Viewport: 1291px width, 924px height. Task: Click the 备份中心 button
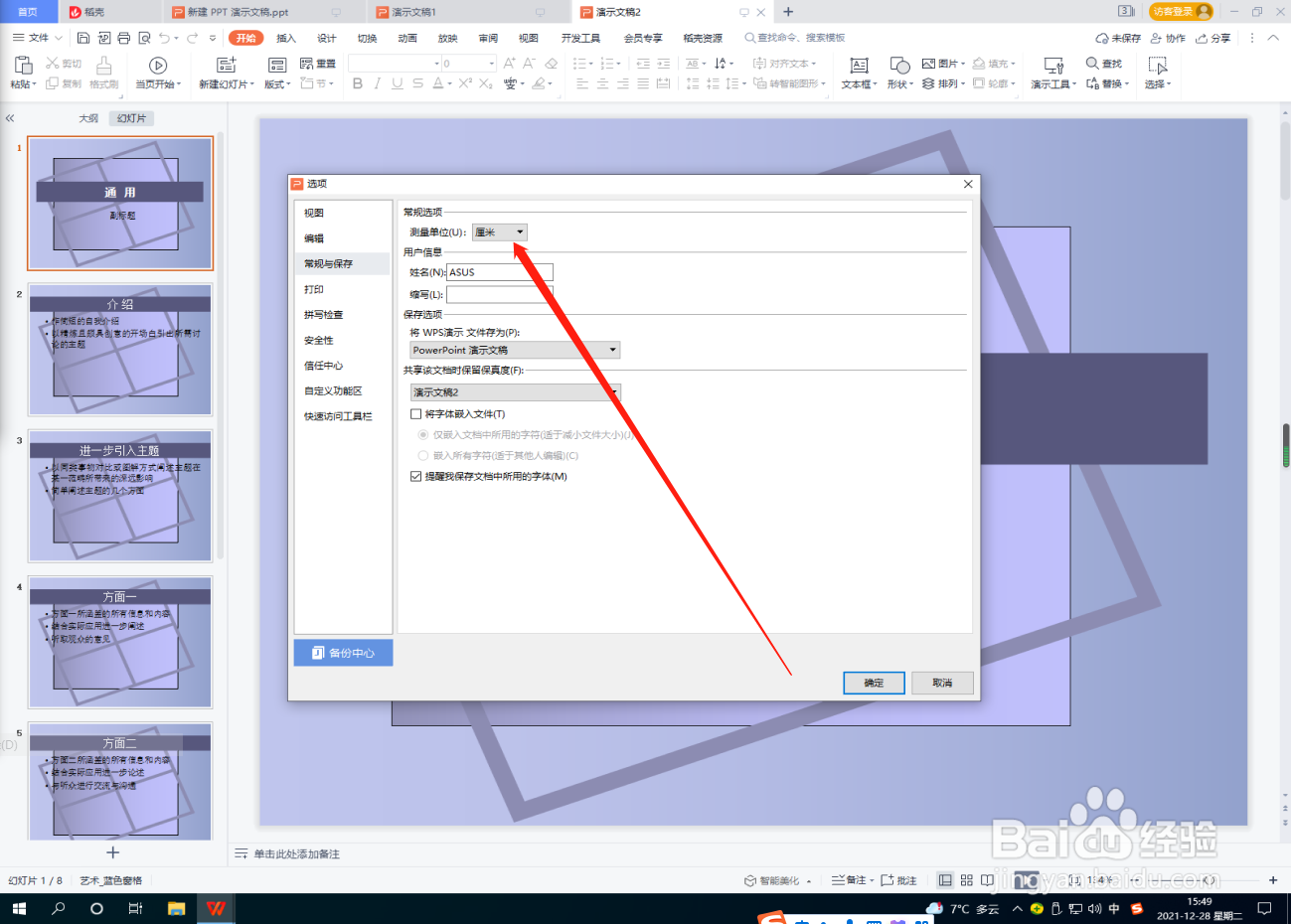(343, 653)
